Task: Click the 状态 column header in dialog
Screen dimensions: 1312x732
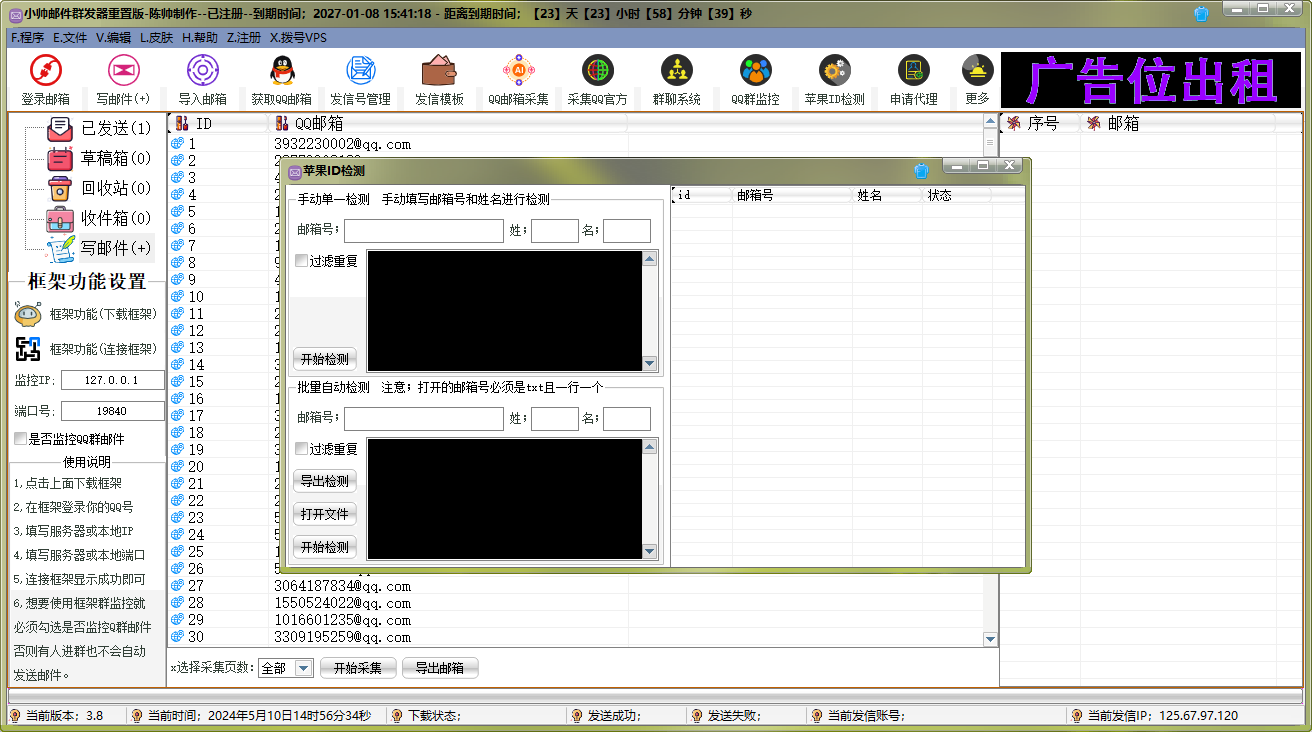Action: coord(956,196)
